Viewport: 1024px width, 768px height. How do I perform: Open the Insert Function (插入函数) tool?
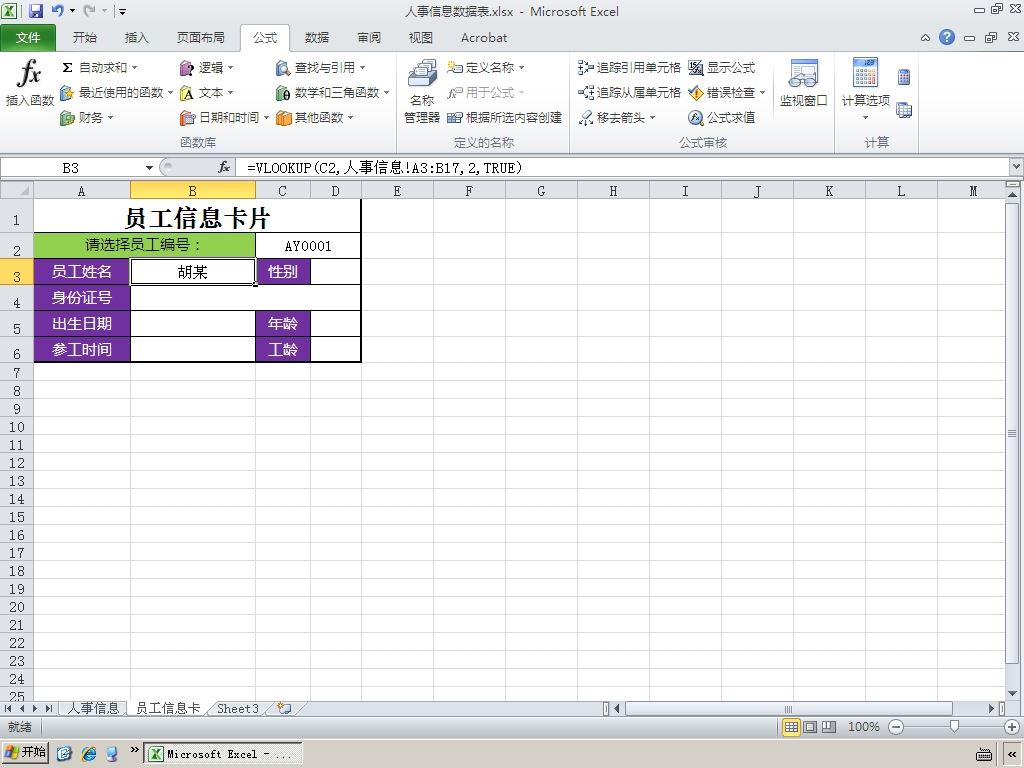point(29,83)
